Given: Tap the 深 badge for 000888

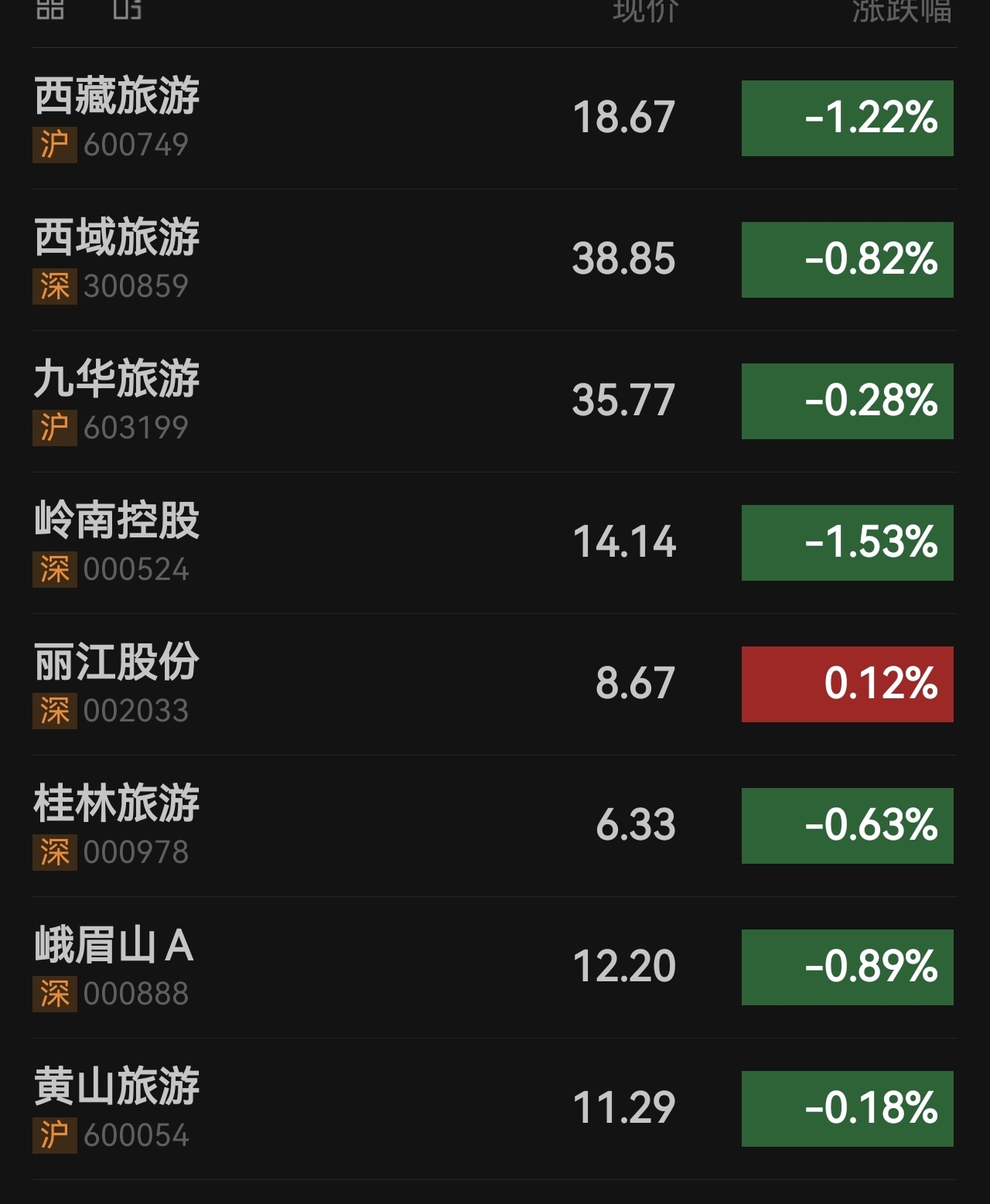Looking at the screenshot, I should point(55,994).
